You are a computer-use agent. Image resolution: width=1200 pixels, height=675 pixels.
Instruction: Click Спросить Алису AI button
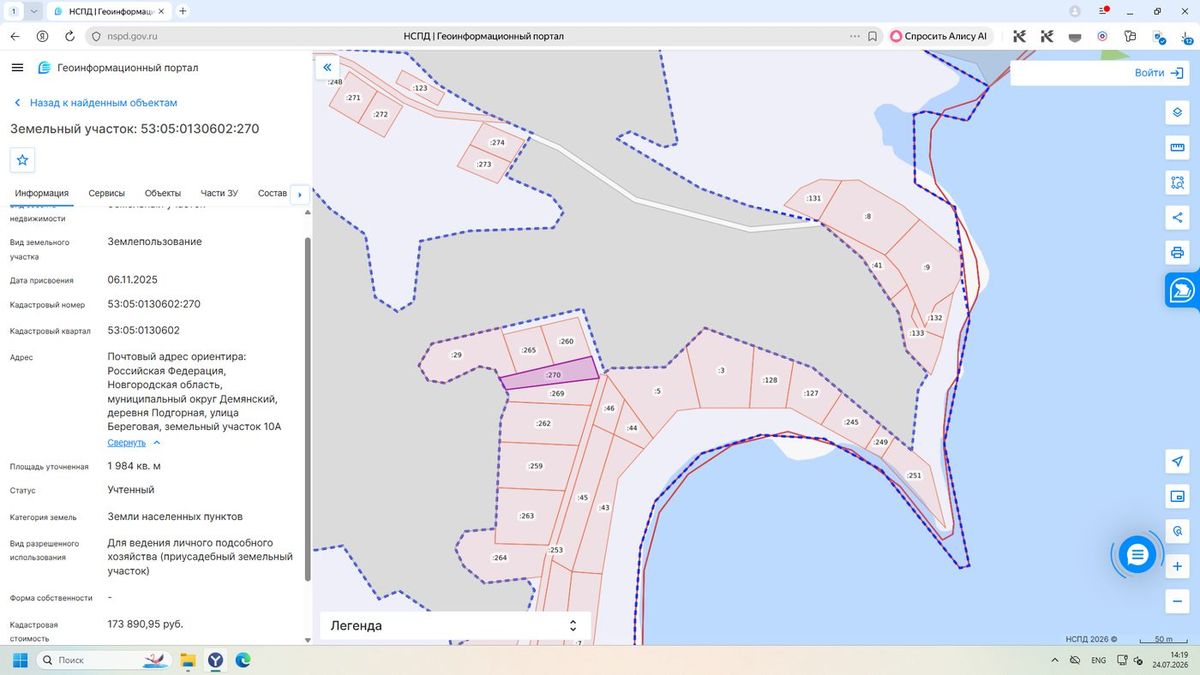[939, 36]
